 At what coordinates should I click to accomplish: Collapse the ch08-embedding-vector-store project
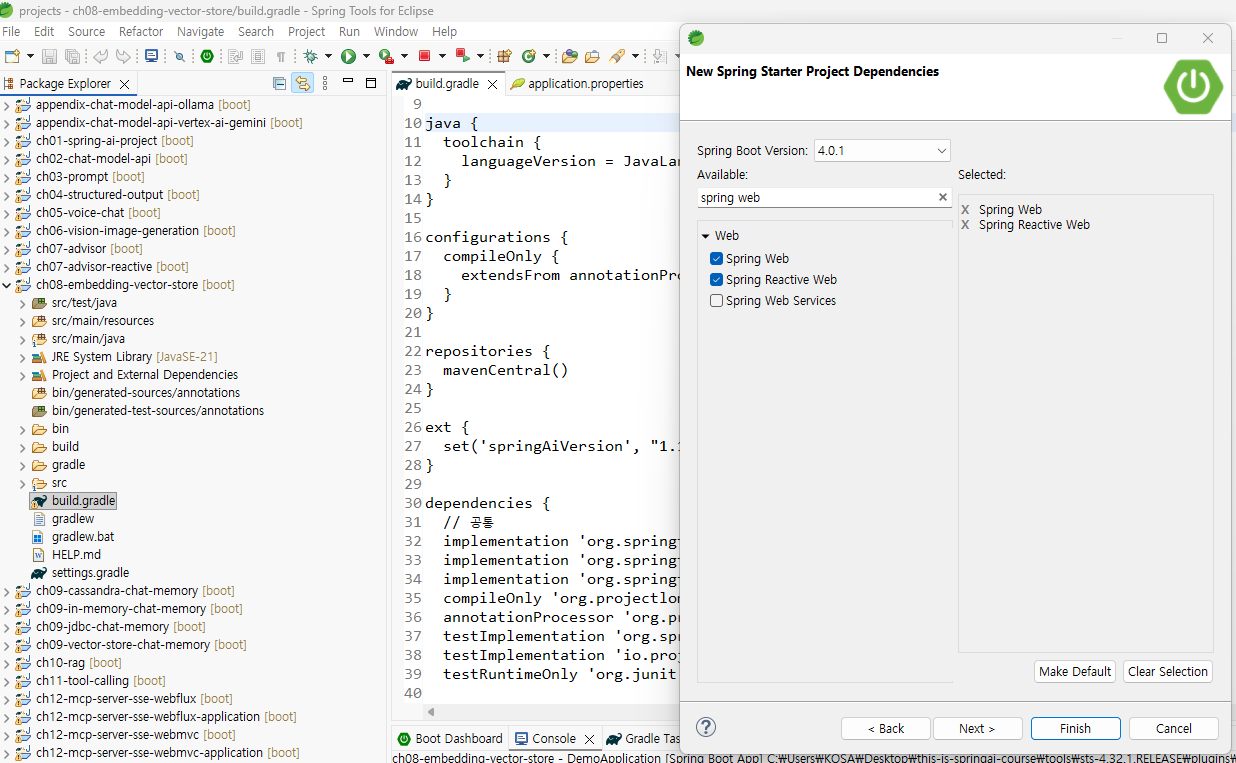pos(7,285)
